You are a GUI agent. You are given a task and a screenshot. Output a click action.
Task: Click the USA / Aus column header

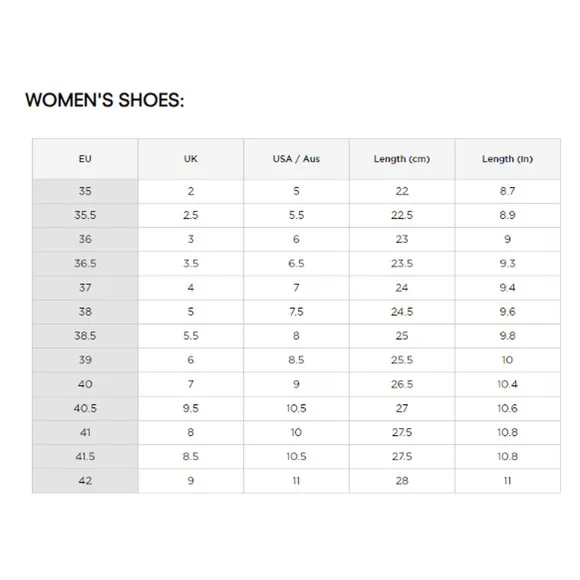296,159
